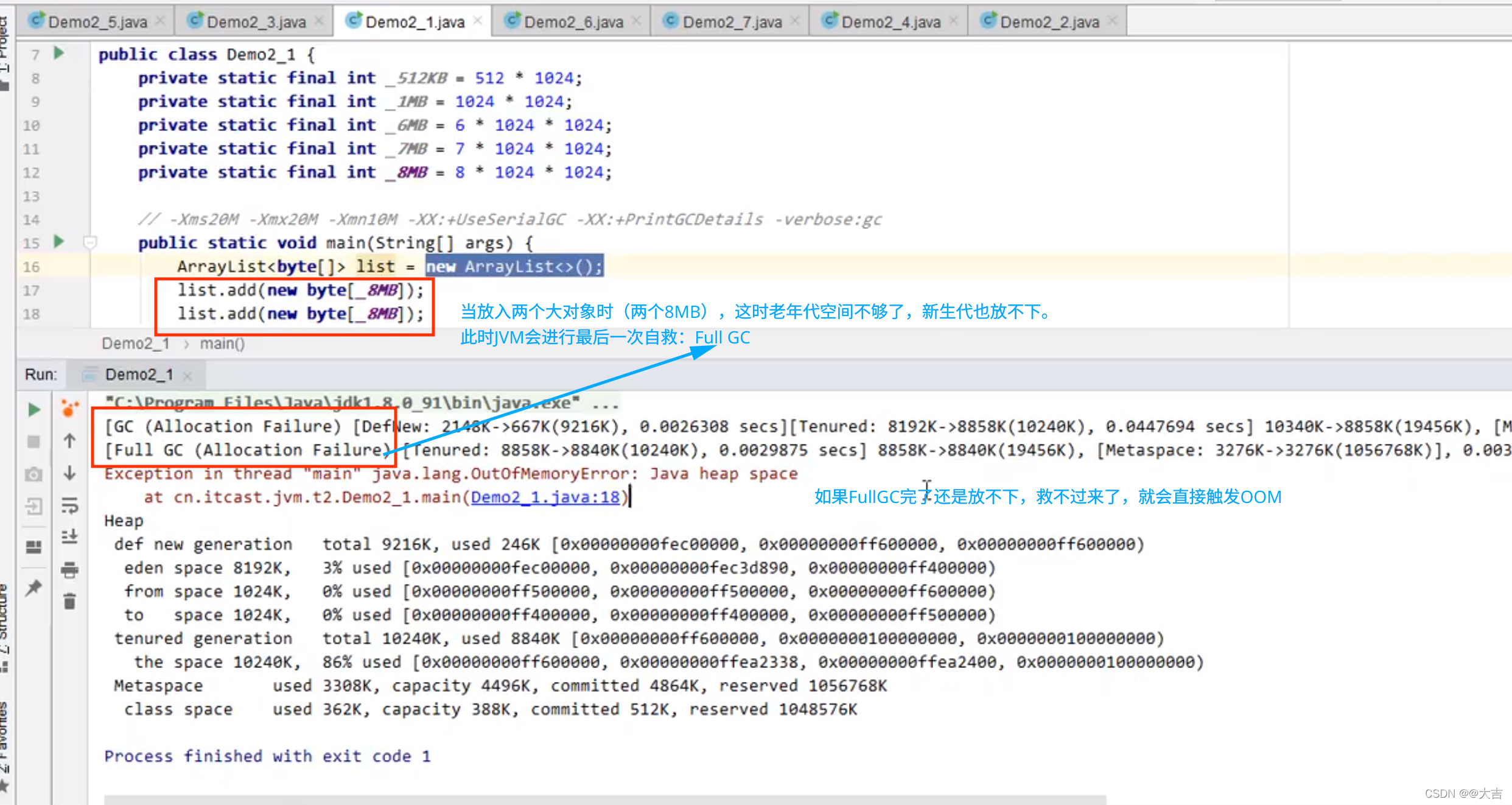Screen dimensions: 1512x805
Task: Click the eden space usage line
Action: tap(559, 568)
